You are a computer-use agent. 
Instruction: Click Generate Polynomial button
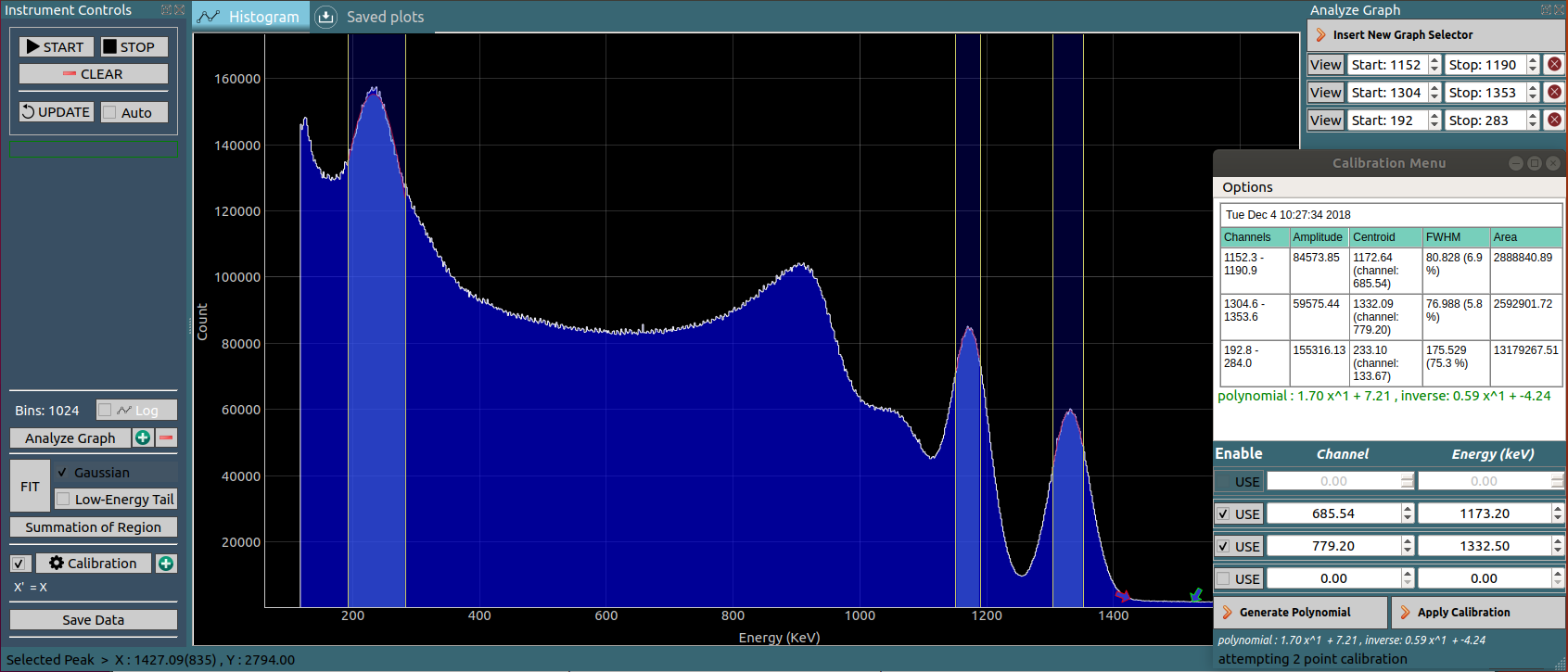pos(1300,613)
